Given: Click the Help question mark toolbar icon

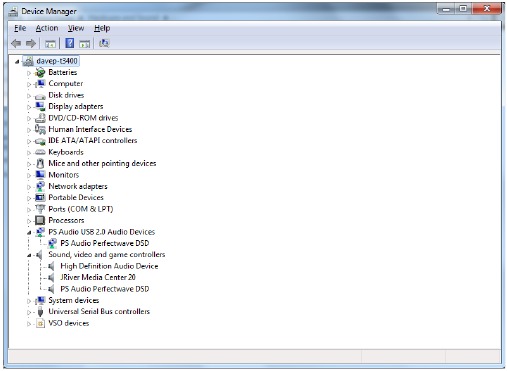Looking at the screenshot, I should coord(70,43).
